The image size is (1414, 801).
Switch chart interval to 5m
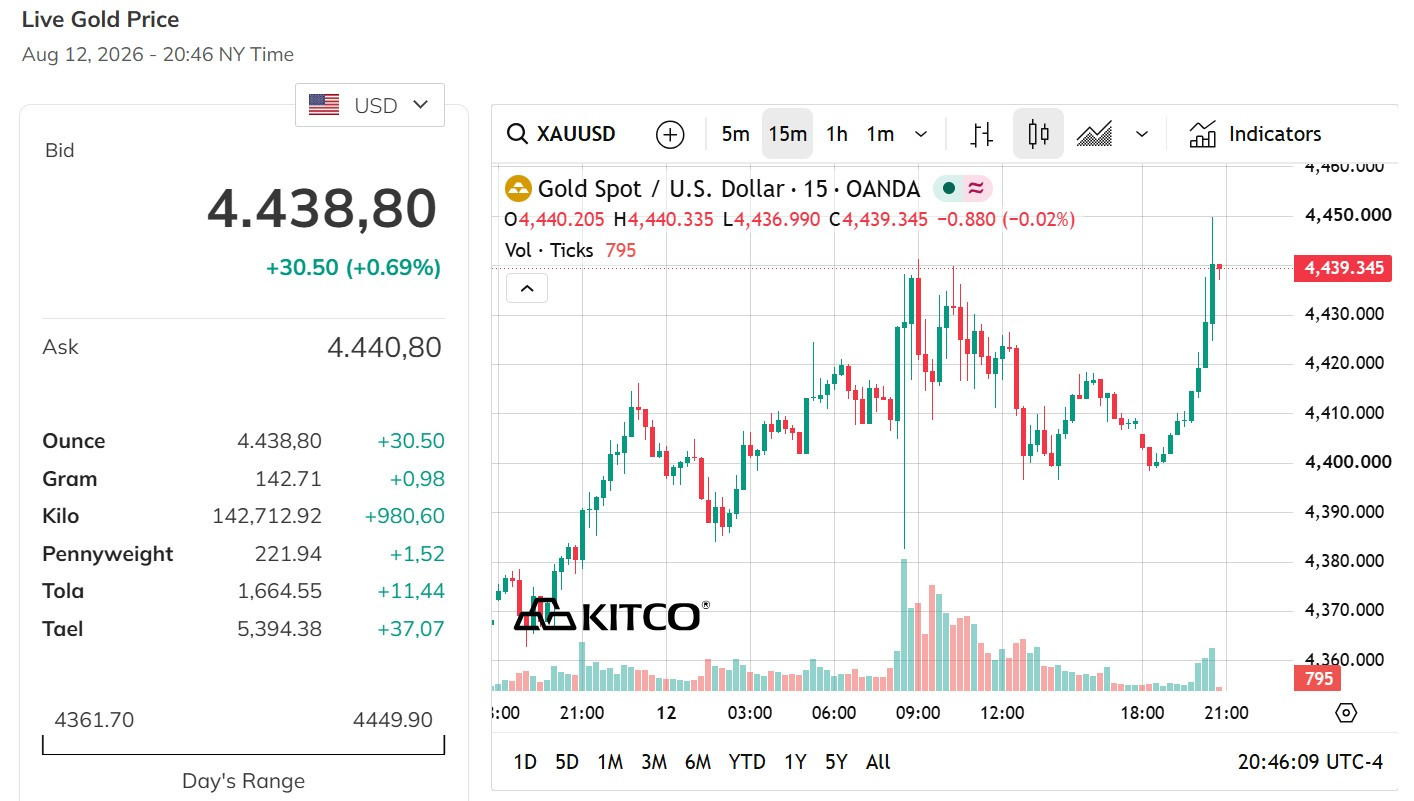click(x=735, y=134)
